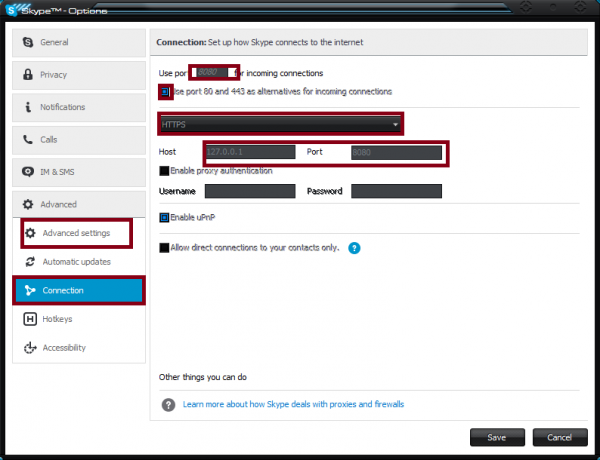Click the Connection heading description text
This screenshot has height=460, width=600.
tap(285, 42)
